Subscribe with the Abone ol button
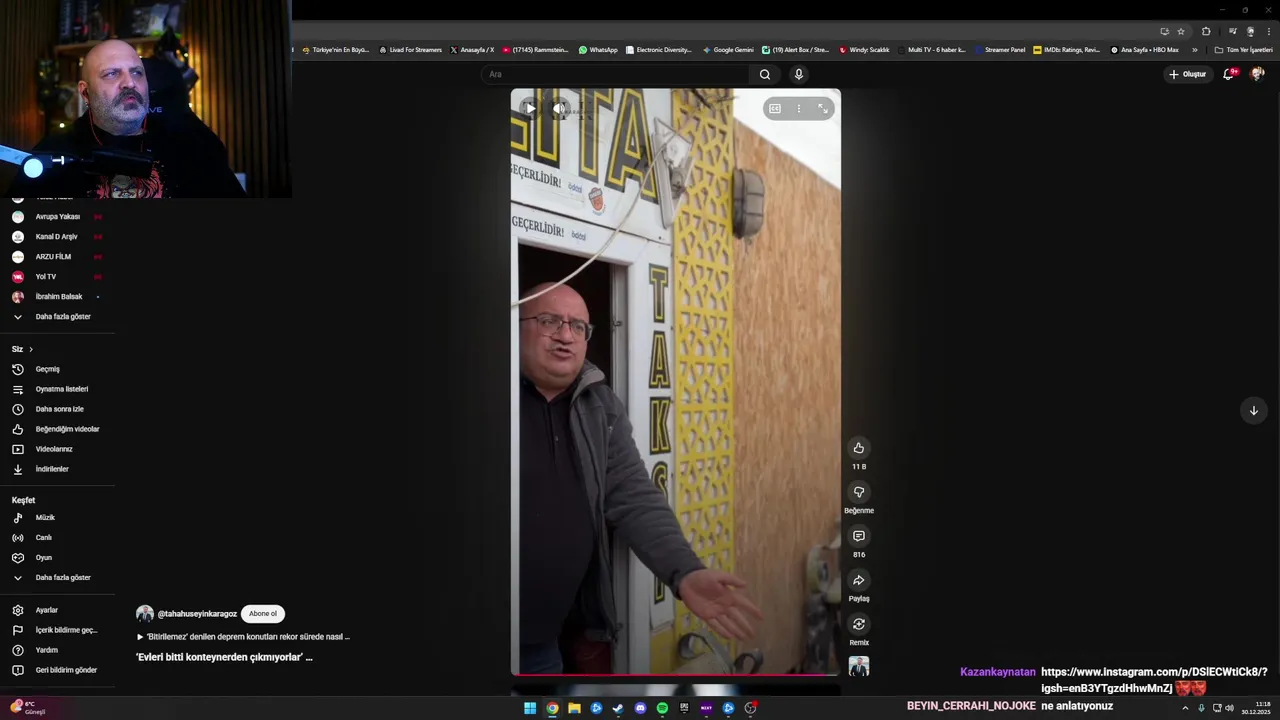 (263, 613)
